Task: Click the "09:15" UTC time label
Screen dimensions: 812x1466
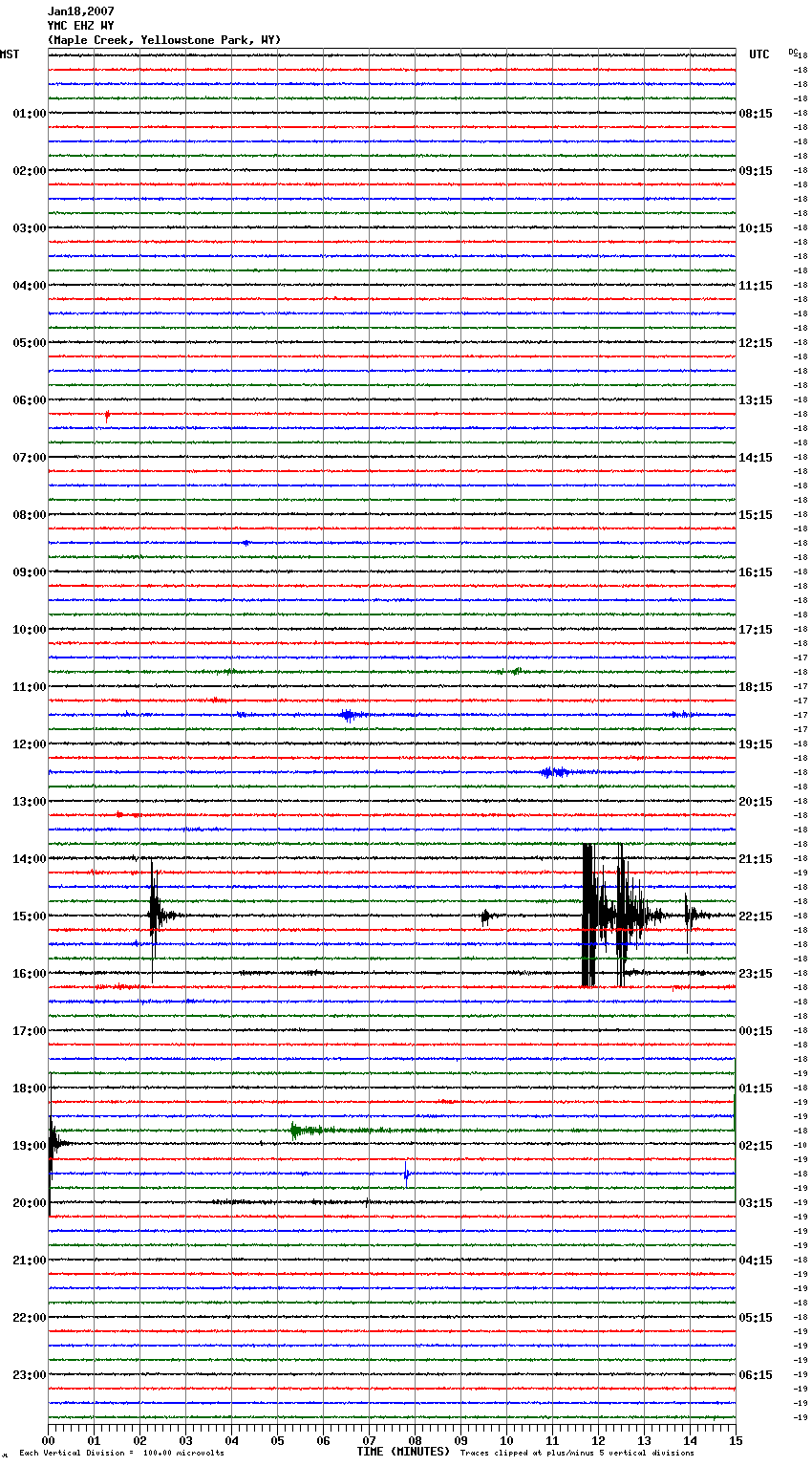Action: coord(756,171)
